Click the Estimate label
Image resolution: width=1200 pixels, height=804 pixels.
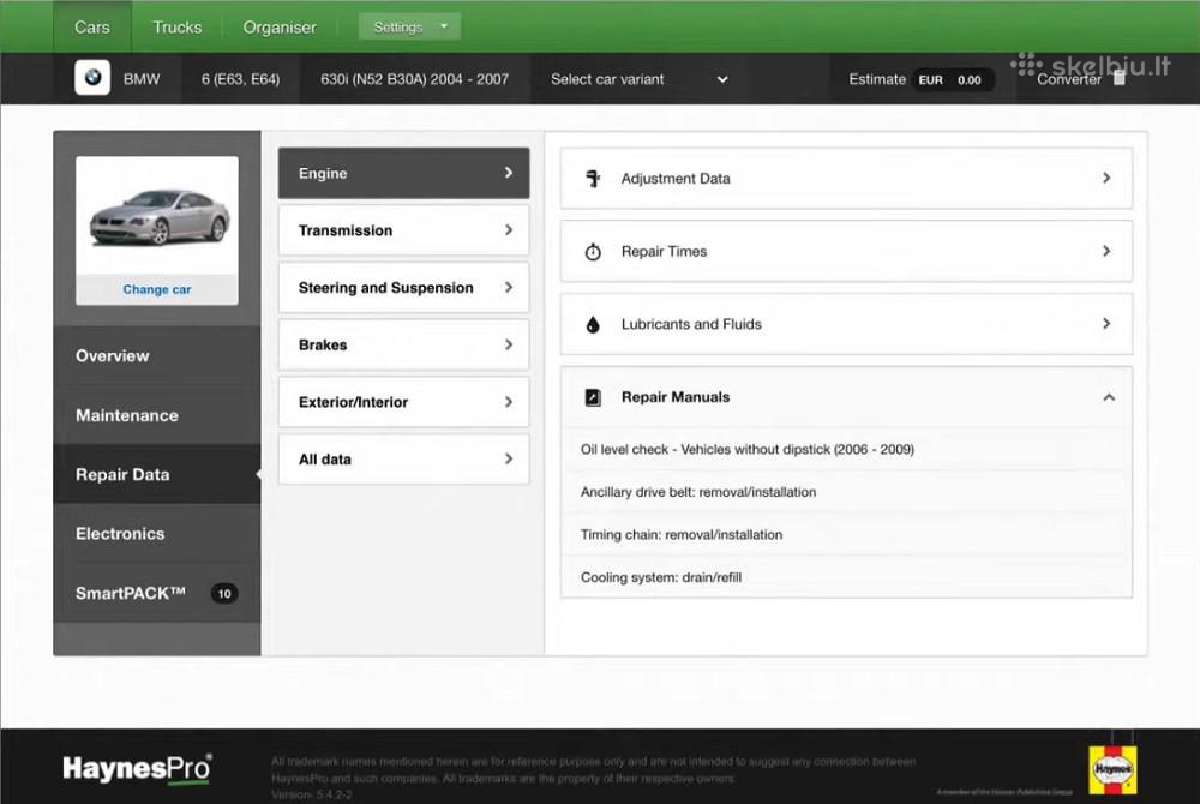pos(877,79)
